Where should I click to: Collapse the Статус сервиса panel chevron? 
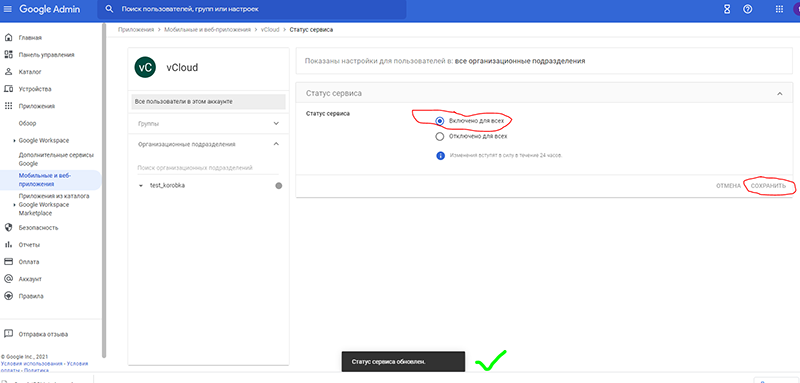point(779,93)
